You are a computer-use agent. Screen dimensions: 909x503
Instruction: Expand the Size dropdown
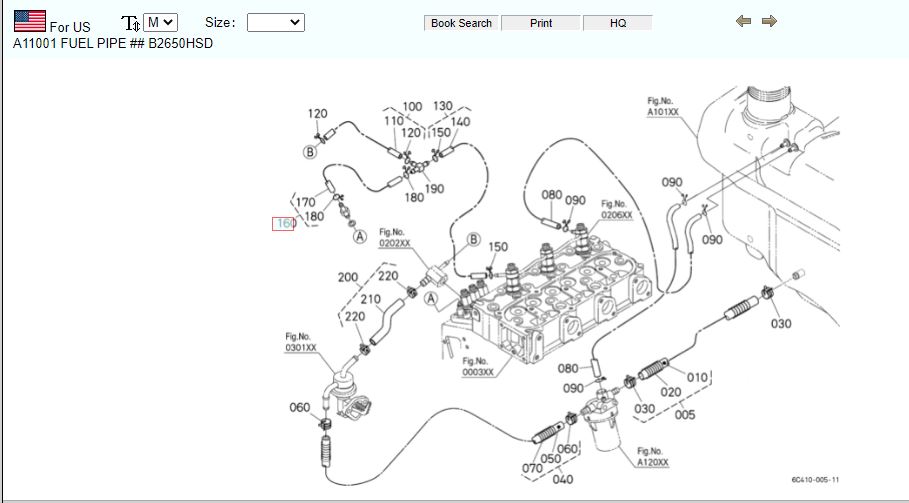(x=275, y=22)
